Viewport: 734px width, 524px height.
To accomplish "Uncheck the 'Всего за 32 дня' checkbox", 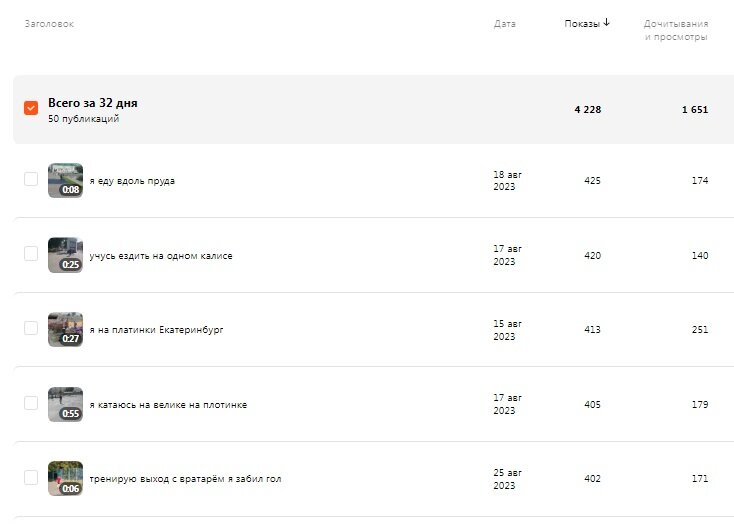I will point(31,108).
